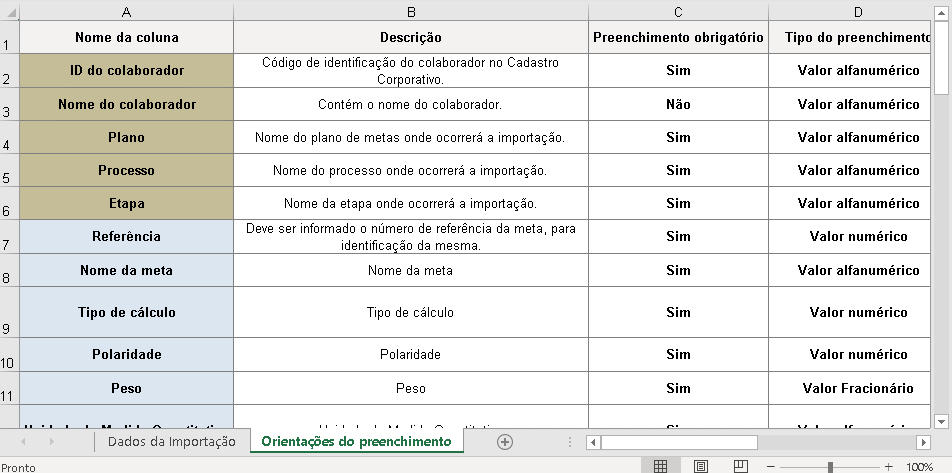Click horizontal scrollbar right arrow
The image size is (952, 473).
point(923,442)
